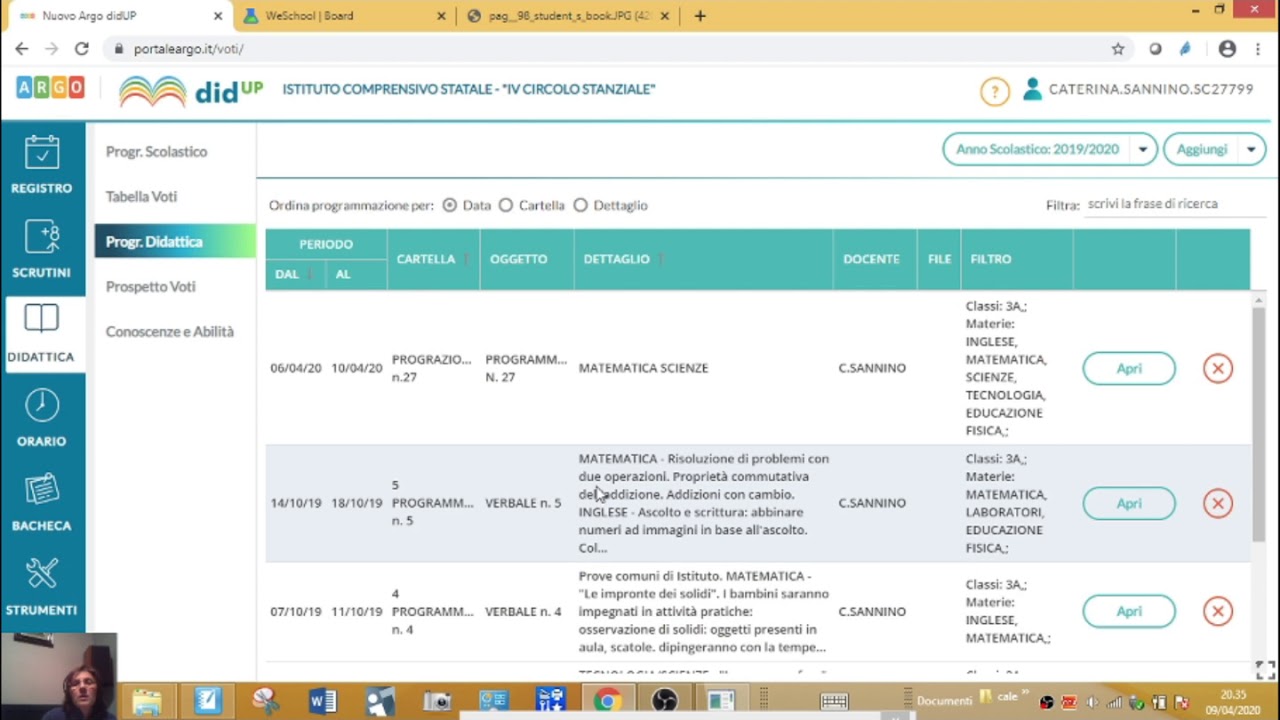Open the Registro section
The width and height of the screenshot is (1280, 720).
tap(42, 165)
